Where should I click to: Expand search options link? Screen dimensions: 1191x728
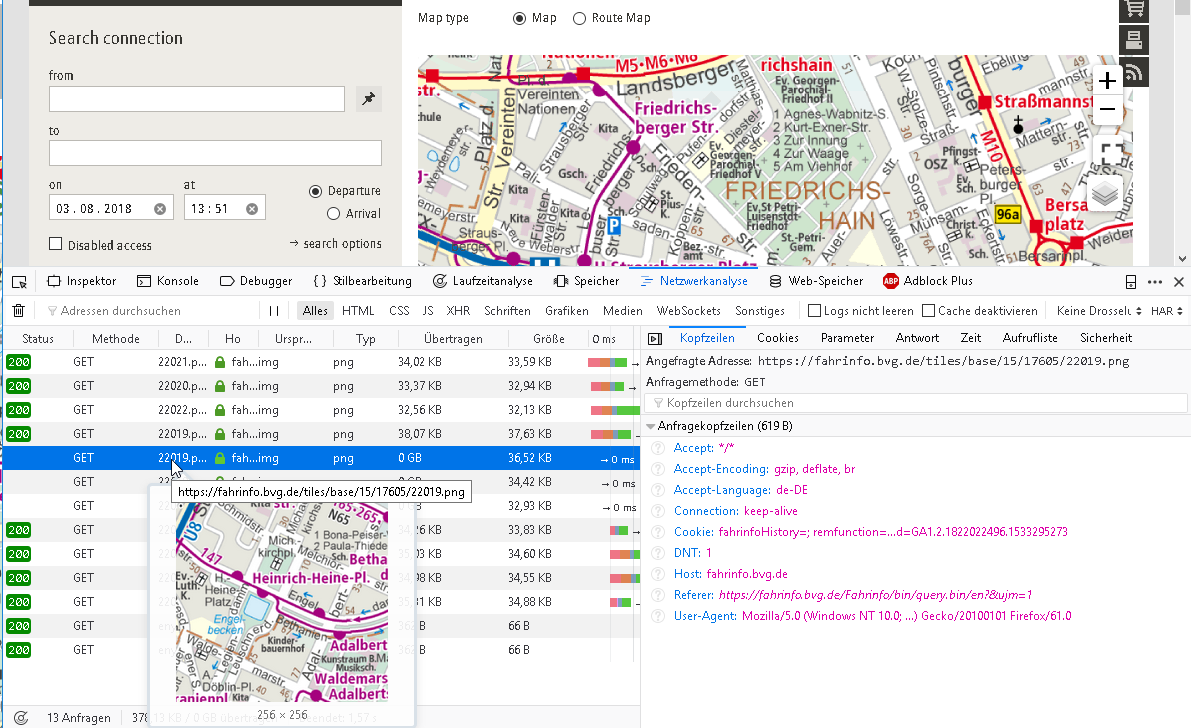(x=335, y=244)
